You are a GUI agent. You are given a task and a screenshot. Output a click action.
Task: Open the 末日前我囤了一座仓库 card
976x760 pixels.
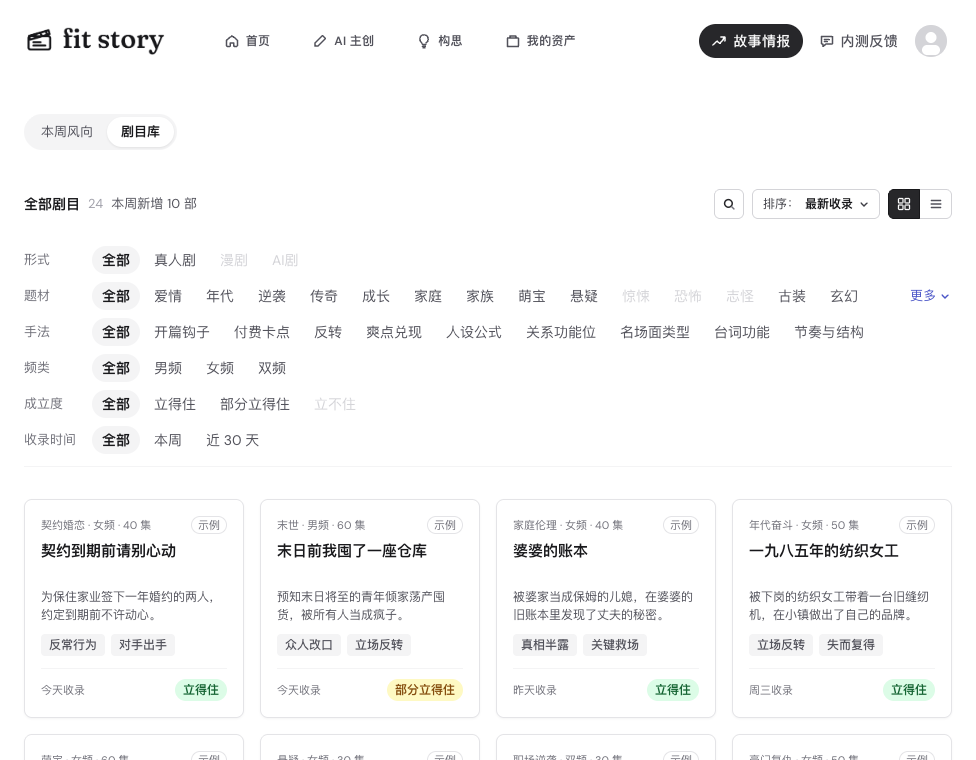[370, 608]
